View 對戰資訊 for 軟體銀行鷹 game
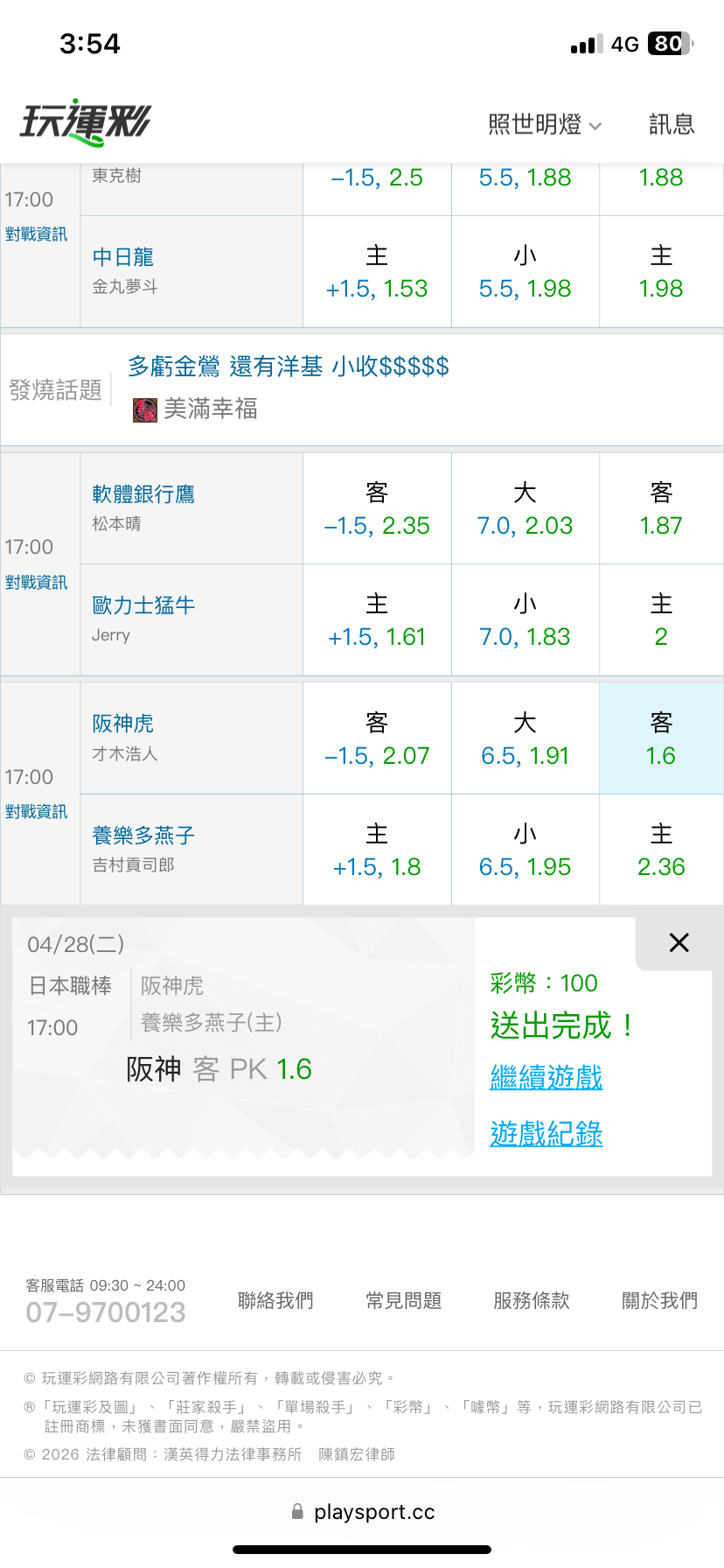 click(x=36, y=583)
